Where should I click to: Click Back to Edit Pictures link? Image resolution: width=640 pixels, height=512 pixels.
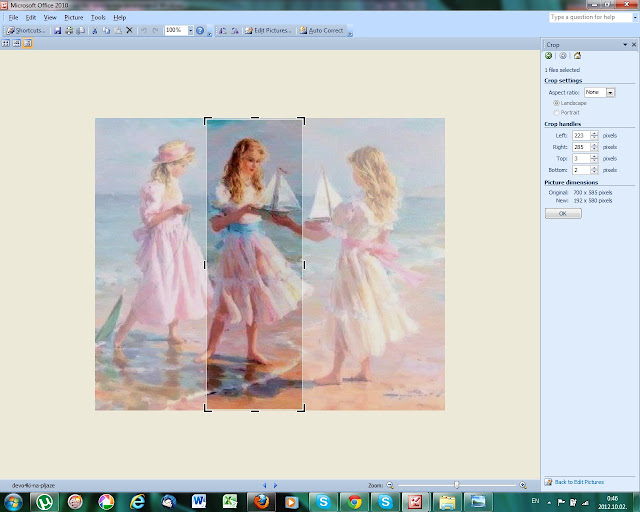pos(579,482)
